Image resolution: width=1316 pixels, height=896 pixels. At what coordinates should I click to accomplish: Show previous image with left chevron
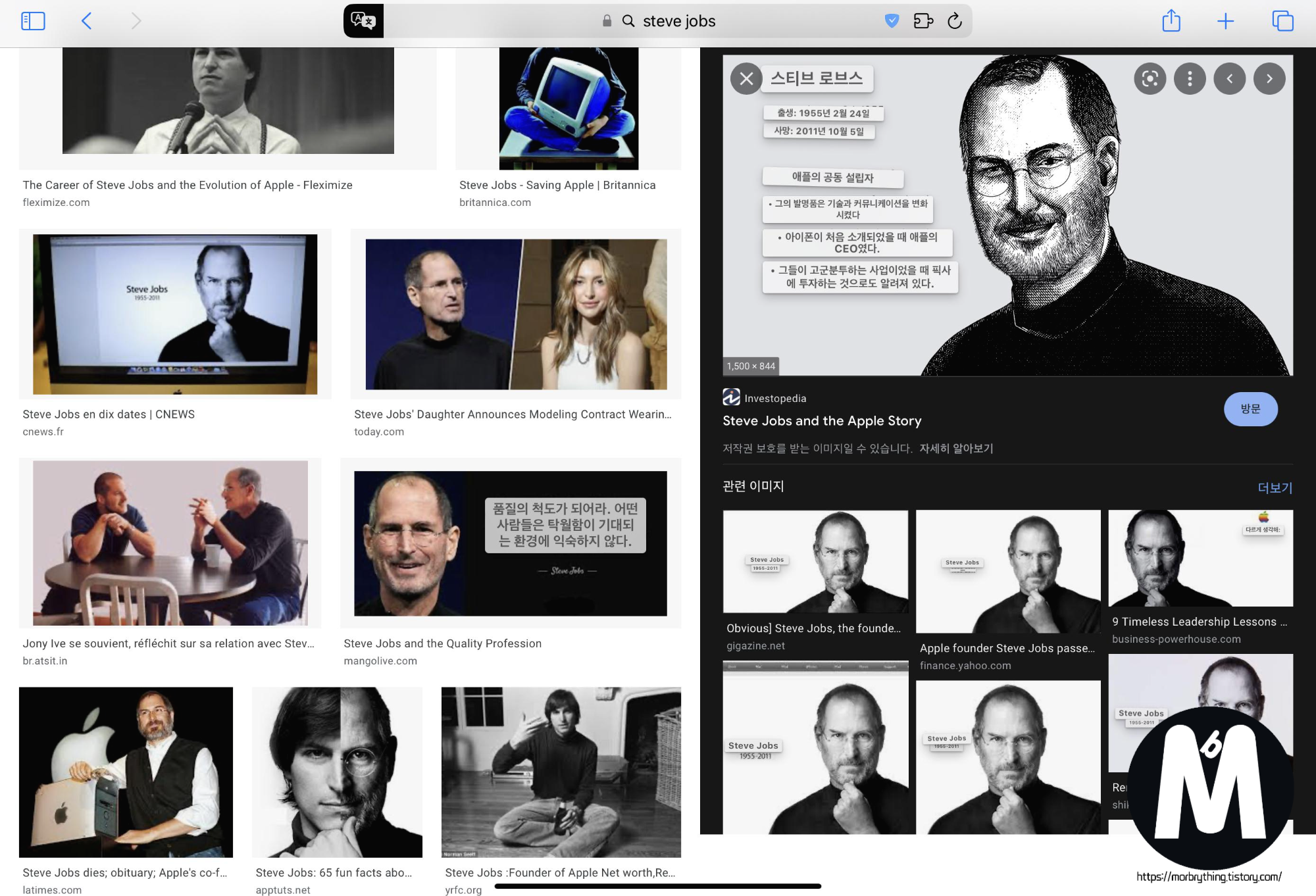pos(1229,79)
